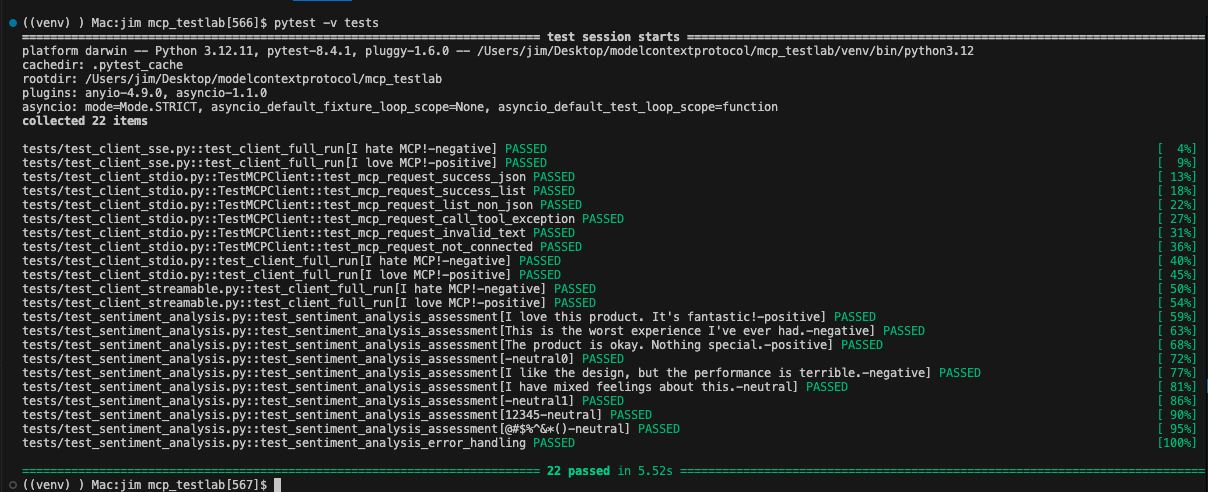Click the hollow command decoration circle at last prompt
The width and height of the screenshot is (1208, 492).
(x=9, y=485)
